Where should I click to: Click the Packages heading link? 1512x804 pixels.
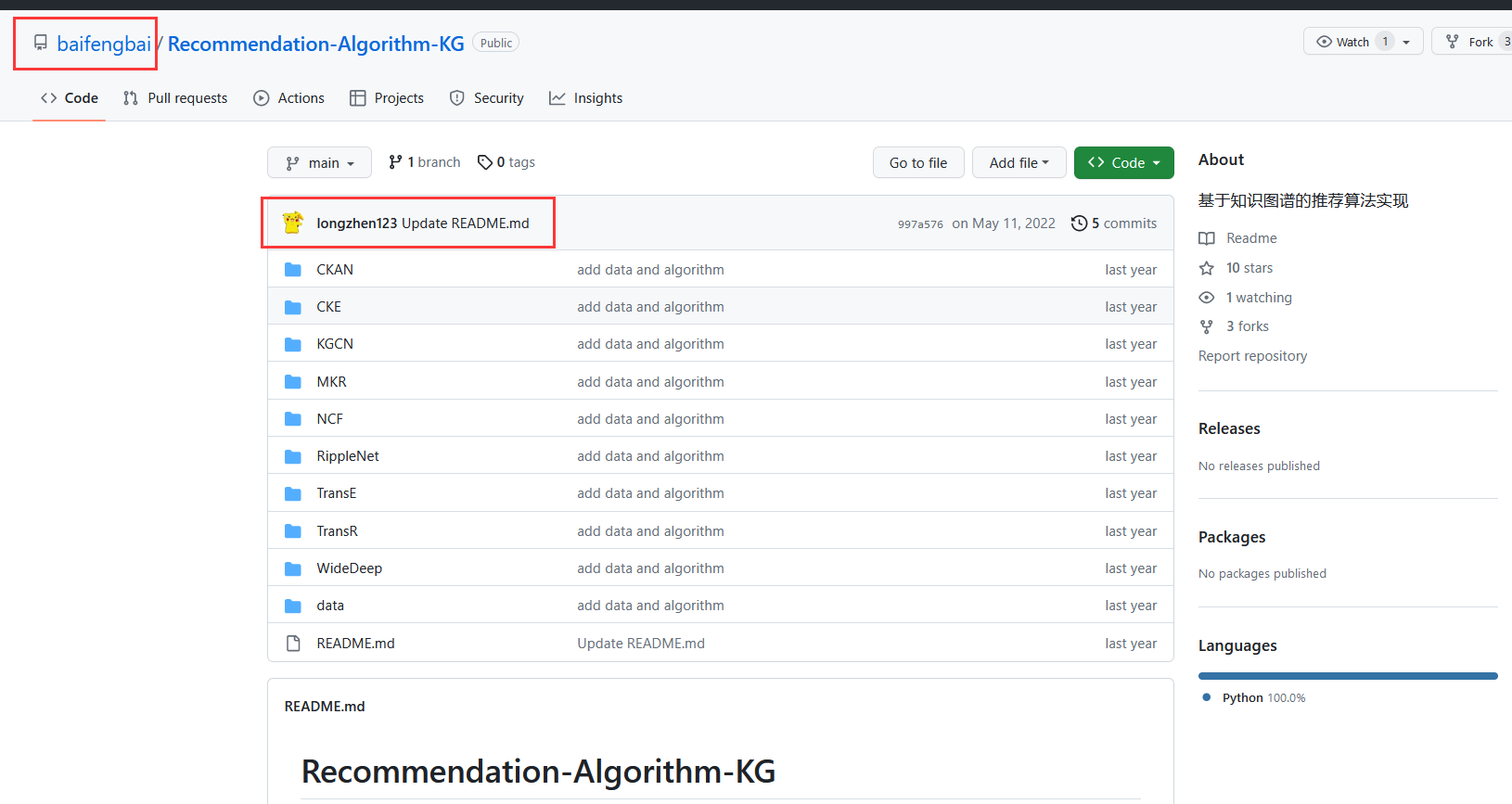(x=1232, y=537)
